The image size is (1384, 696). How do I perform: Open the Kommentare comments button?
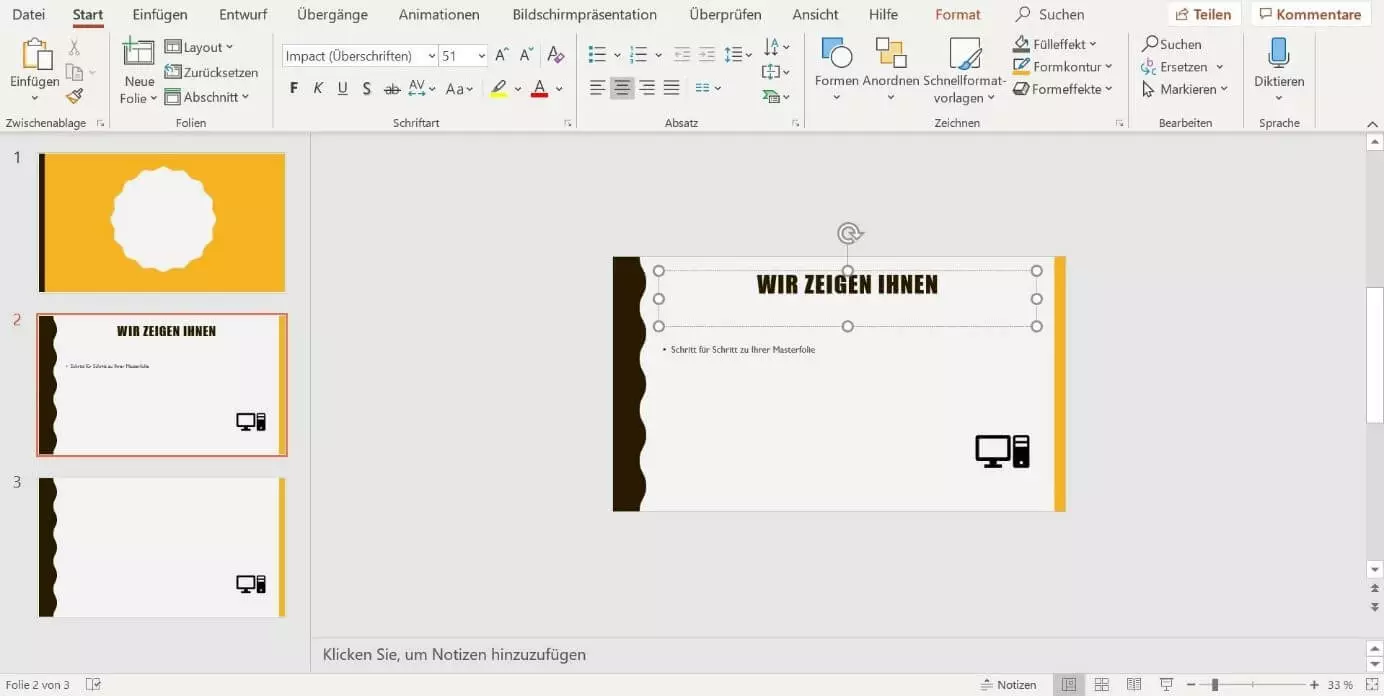(1310, 15)
